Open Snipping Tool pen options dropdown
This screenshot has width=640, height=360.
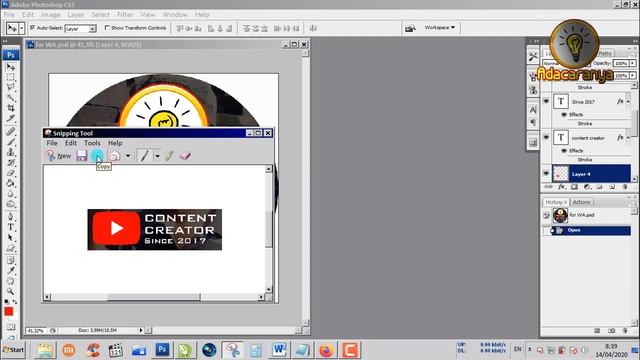click(x=157, y=156)
